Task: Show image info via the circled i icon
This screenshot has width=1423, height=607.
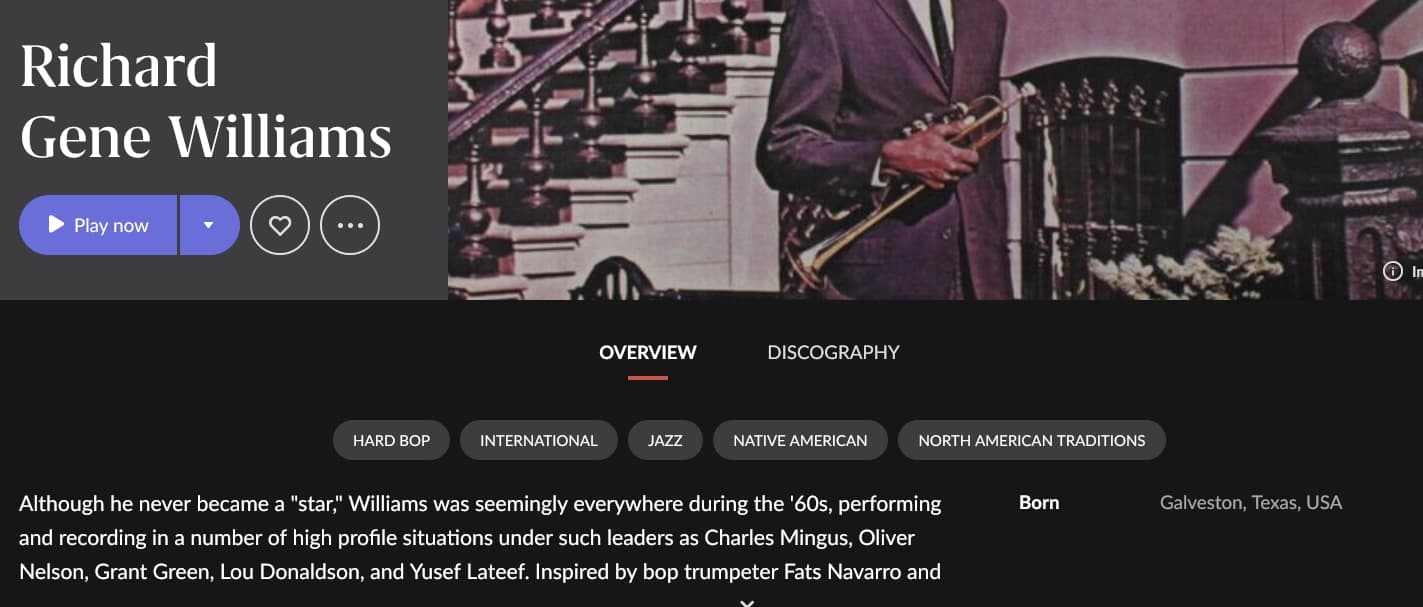Action: click(1392, 271)
